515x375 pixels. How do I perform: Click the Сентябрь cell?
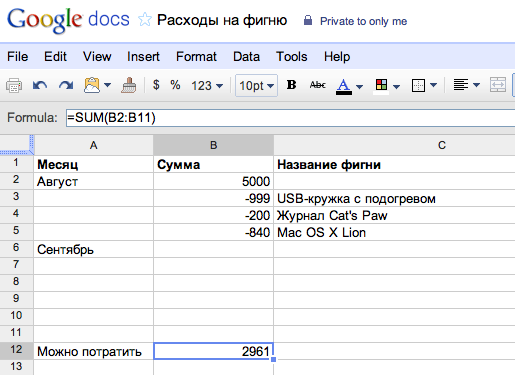pos(94,249)
